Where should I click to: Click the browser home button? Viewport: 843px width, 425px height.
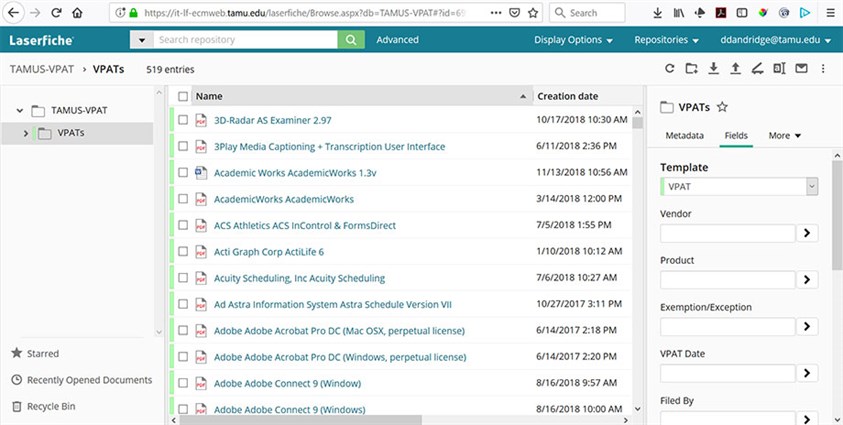pyautogui.click(x=77, y=13)
